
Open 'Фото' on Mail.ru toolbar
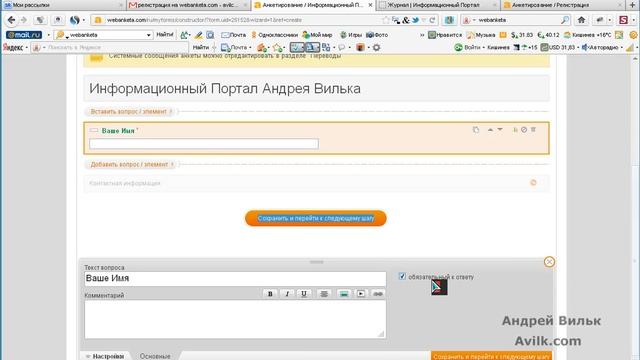pyautogui.click(x=377, y=35)
